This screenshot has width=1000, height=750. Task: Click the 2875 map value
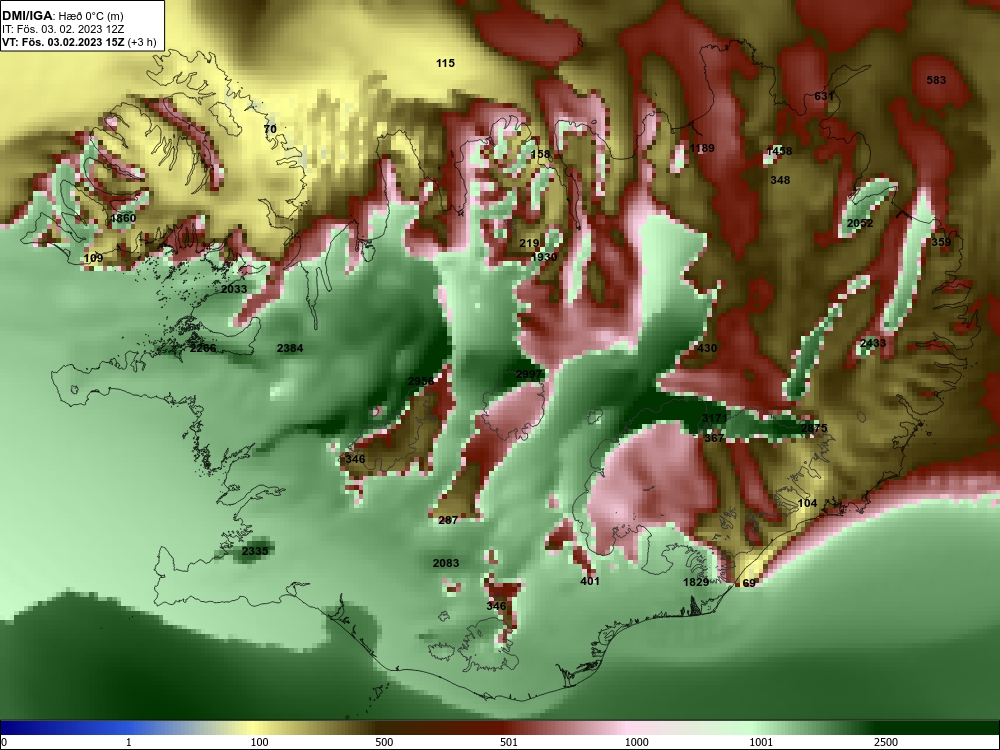[814, 429]
